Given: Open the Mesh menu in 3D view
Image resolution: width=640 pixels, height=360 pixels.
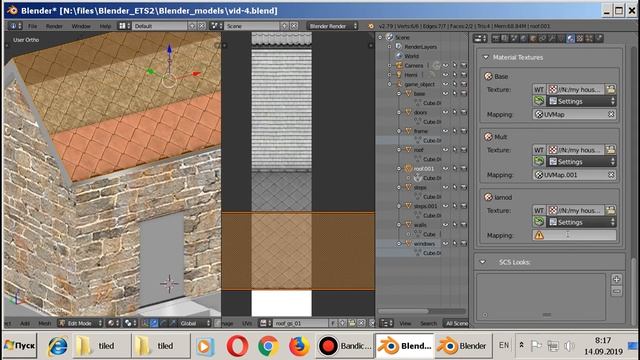Looking at the screenshot, I should pos(44,323).
